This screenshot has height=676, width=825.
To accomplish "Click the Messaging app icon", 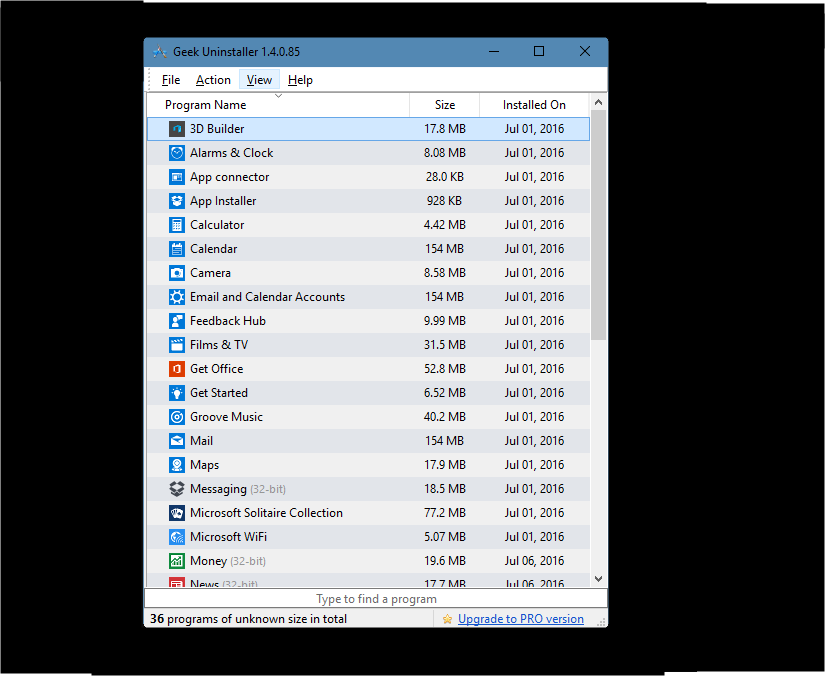I will (x=177, y=489).
